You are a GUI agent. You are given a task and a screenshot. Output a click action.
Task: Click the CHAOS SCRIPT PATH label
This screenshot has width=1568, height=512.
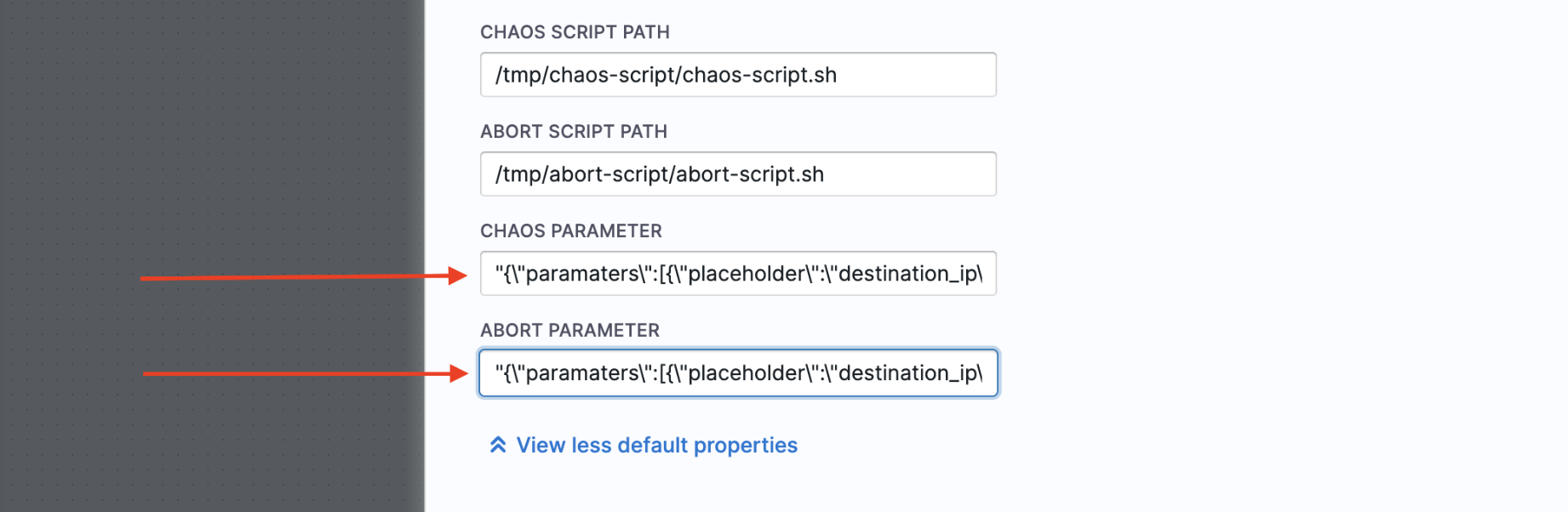pyautogui.click(x=575, y=32)
